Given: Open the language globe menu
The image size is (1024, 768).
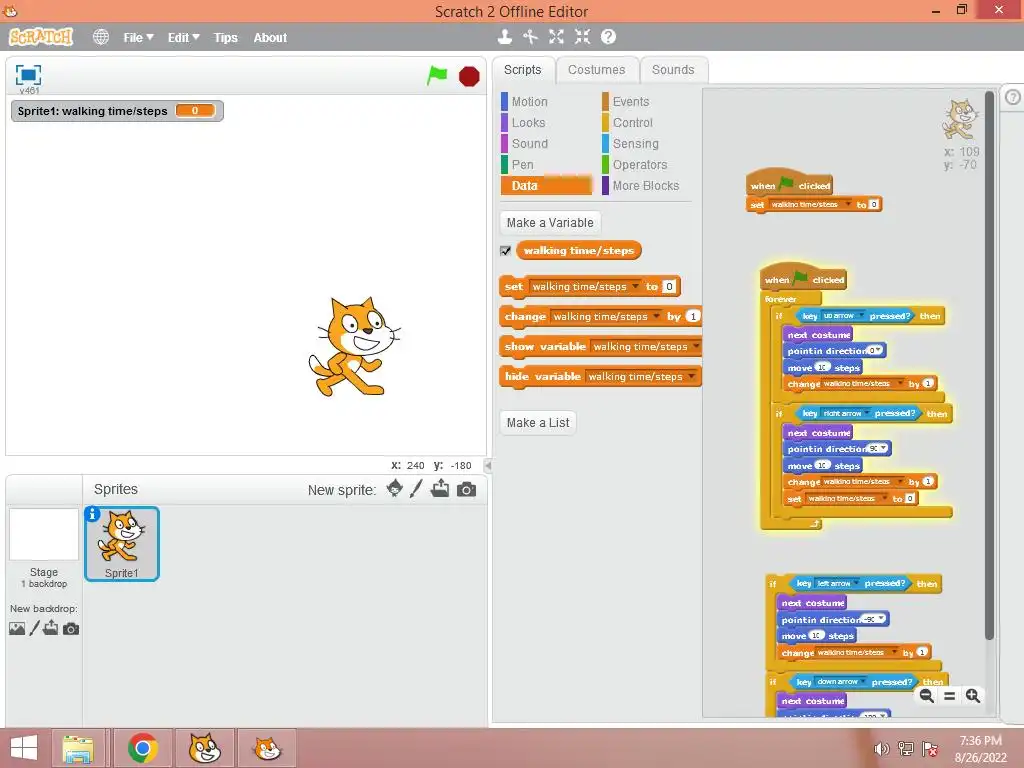Looking at the screenshot, I should pos(101,37).
